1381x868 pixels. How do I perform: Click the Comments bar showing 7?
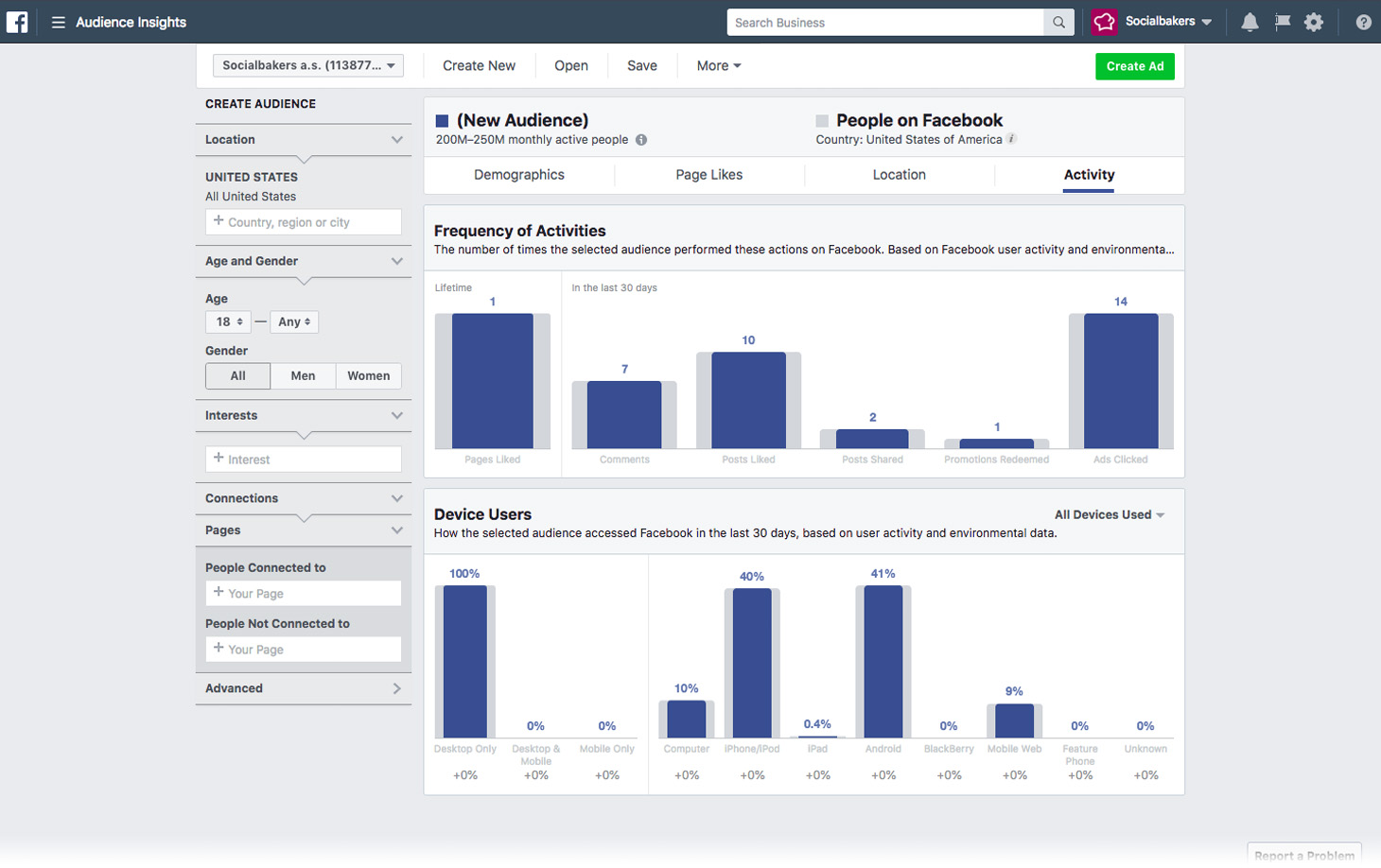[x=624, y=414]
